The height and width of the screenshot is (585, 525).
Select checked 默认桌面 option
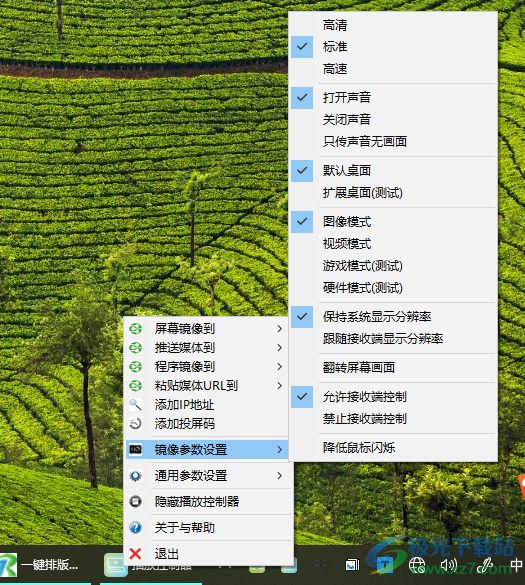pos(393,171)
